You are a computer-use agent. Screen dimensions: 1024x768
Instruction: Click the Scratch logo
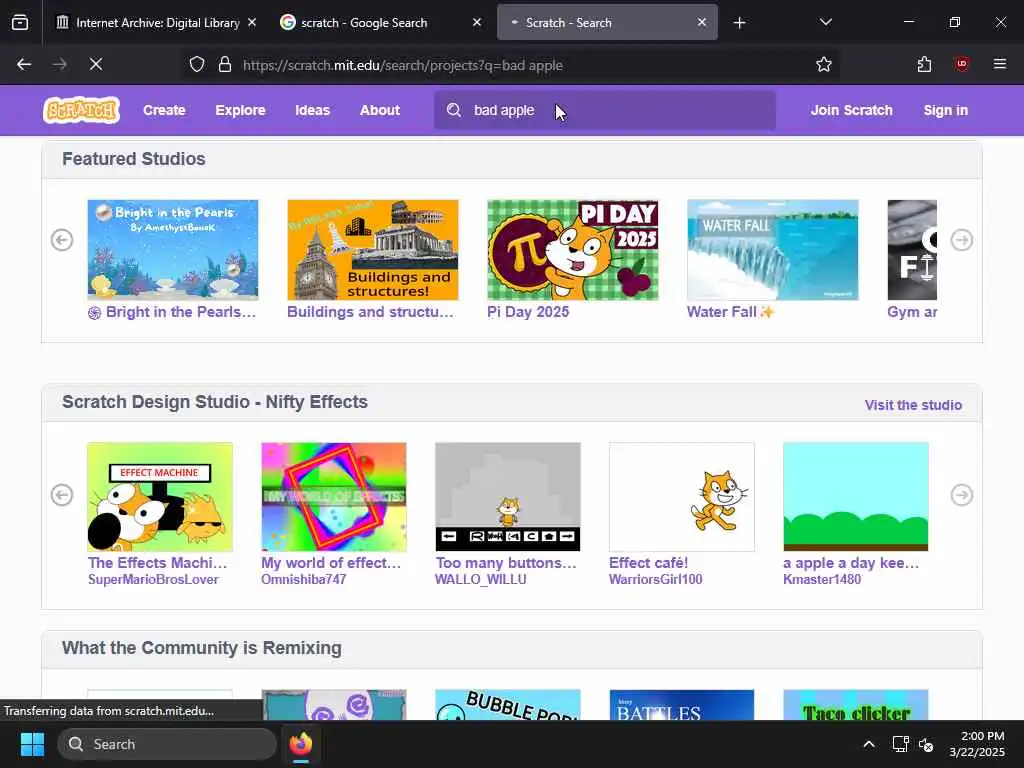(82, 110)
